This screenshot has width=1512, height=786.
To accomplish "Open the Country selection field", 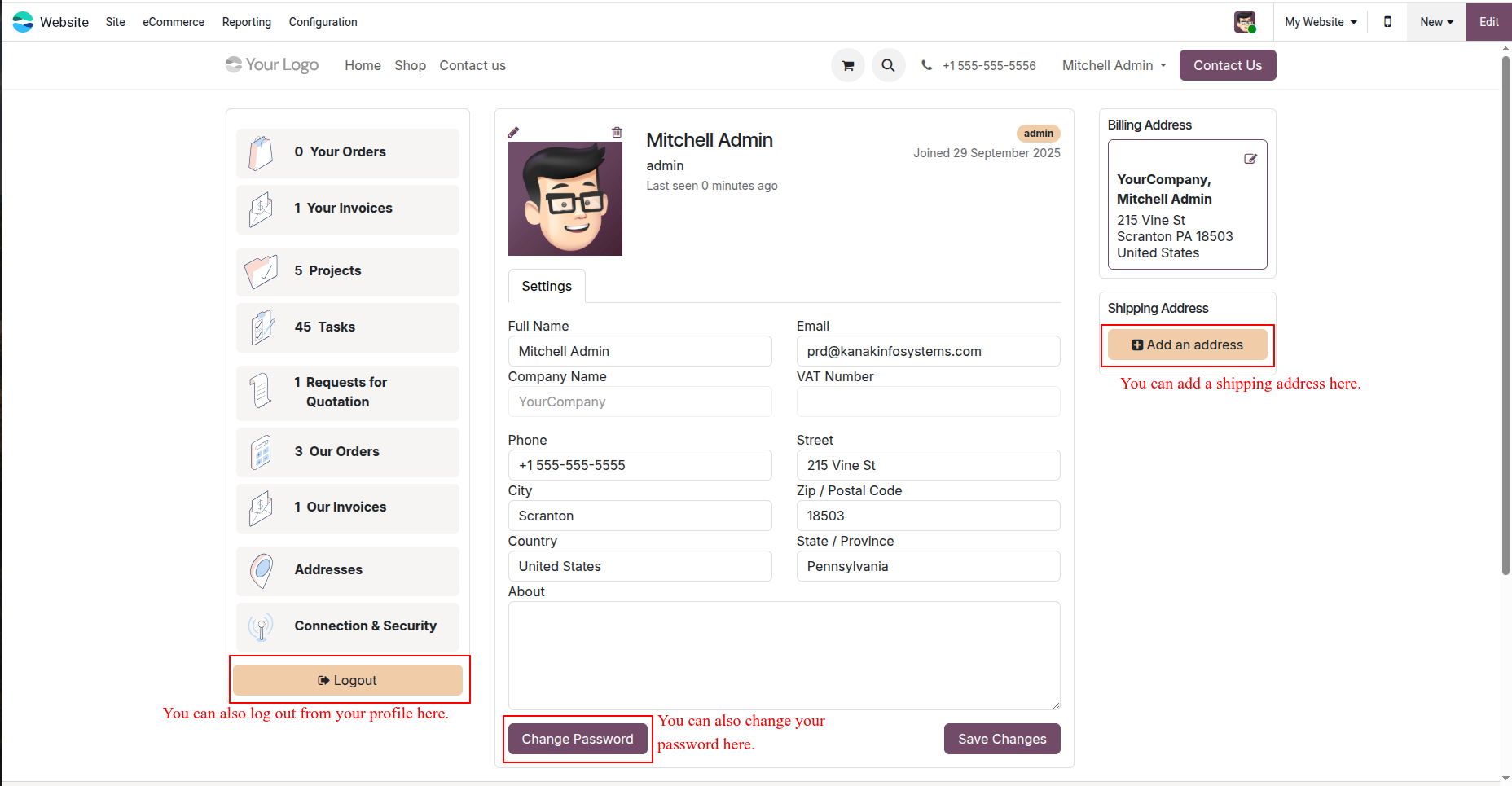I will (640, 566).
